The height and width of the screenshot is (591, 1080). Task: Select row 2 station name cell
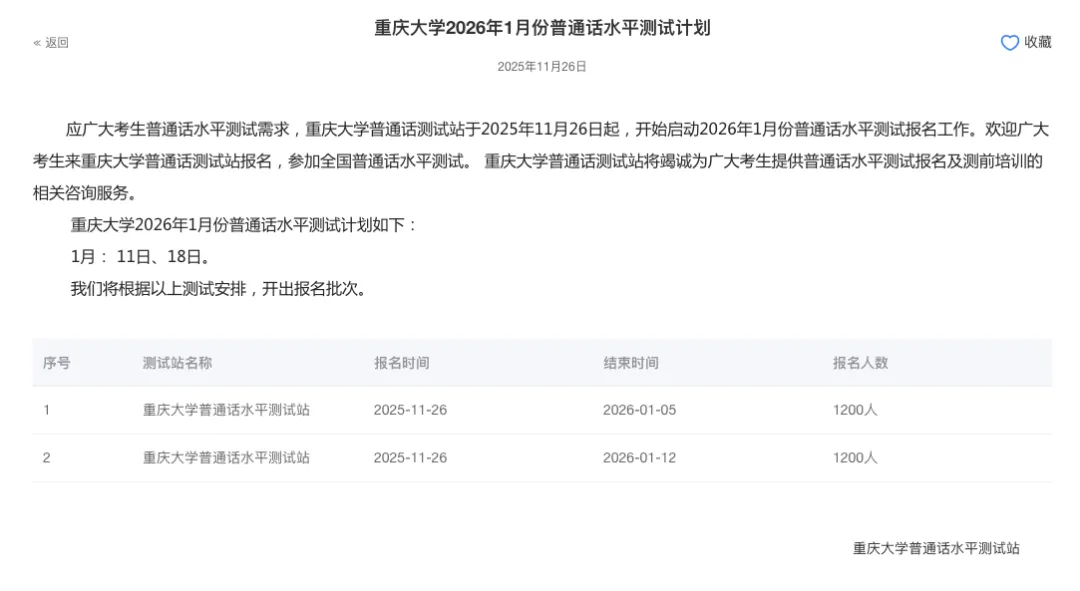tap(226, 457)
